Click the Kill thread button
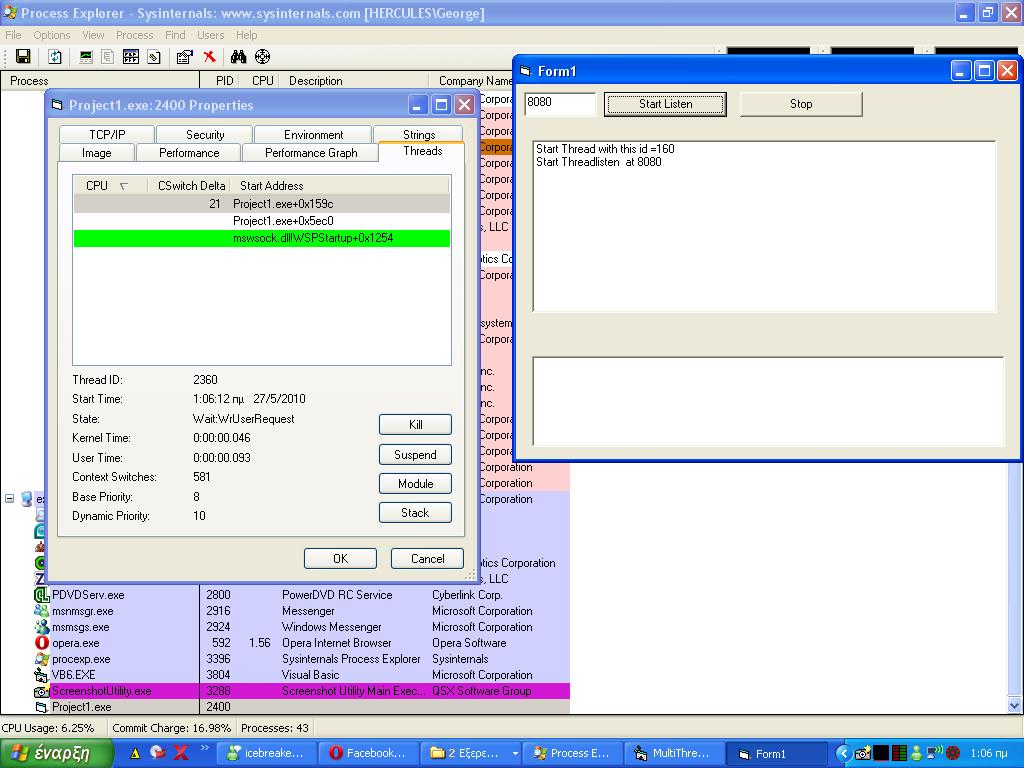The height and width of the screenshot is (768, 1024). pyautogui.click(x=415, y=424)
